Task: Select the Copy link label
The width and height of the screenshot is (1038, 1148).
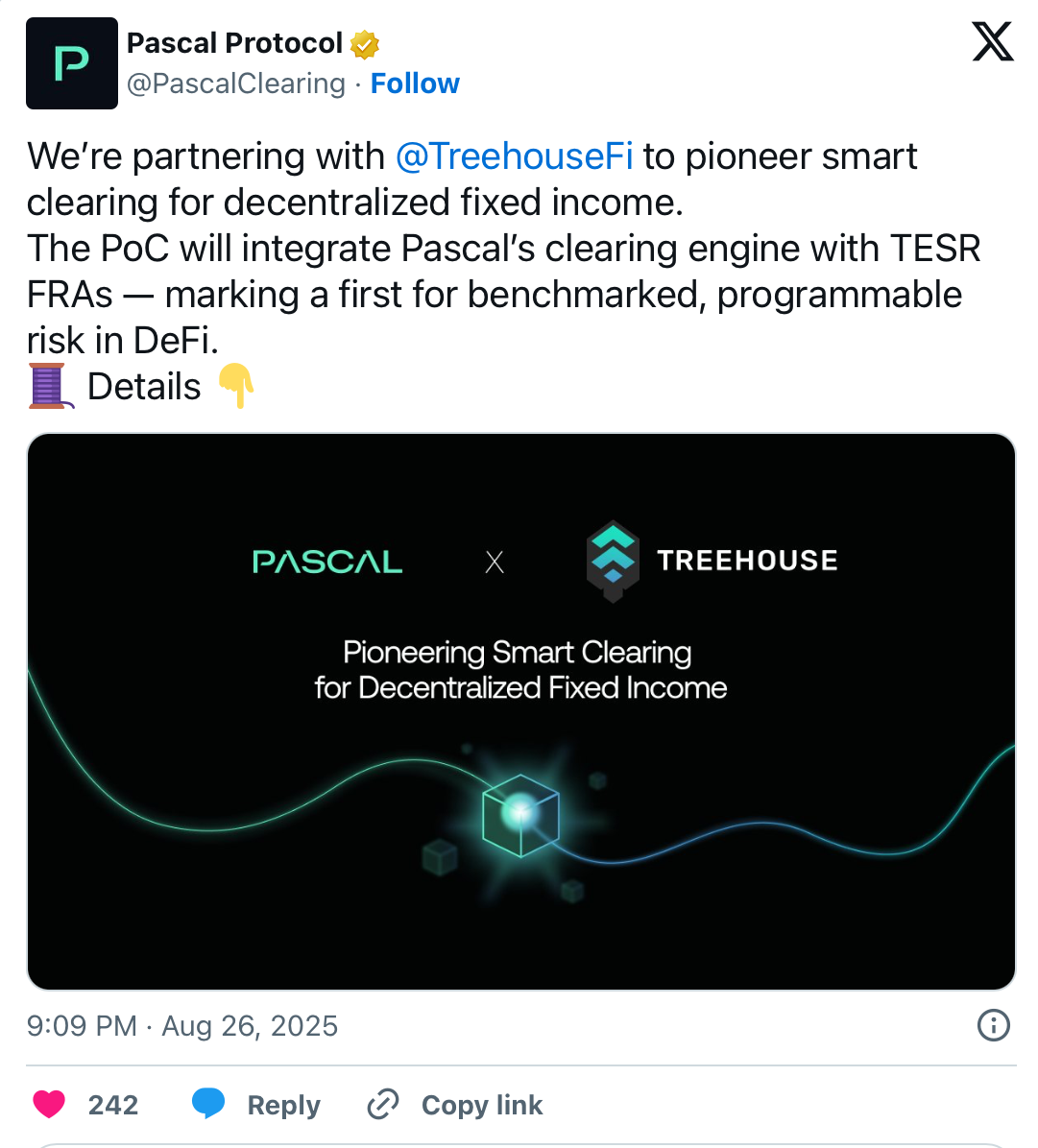Action: pos(482,1105)
